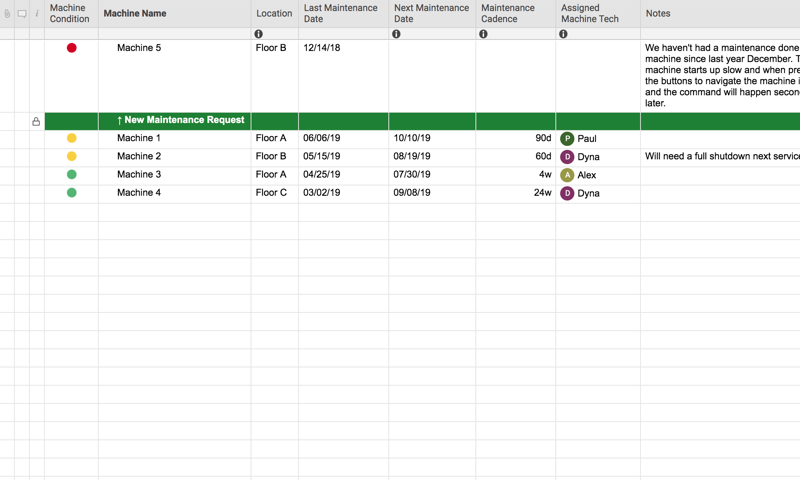Select the yellow condition dot for Machine 1
The width and height of the screenshot is (800, 480).
[71, 139]
